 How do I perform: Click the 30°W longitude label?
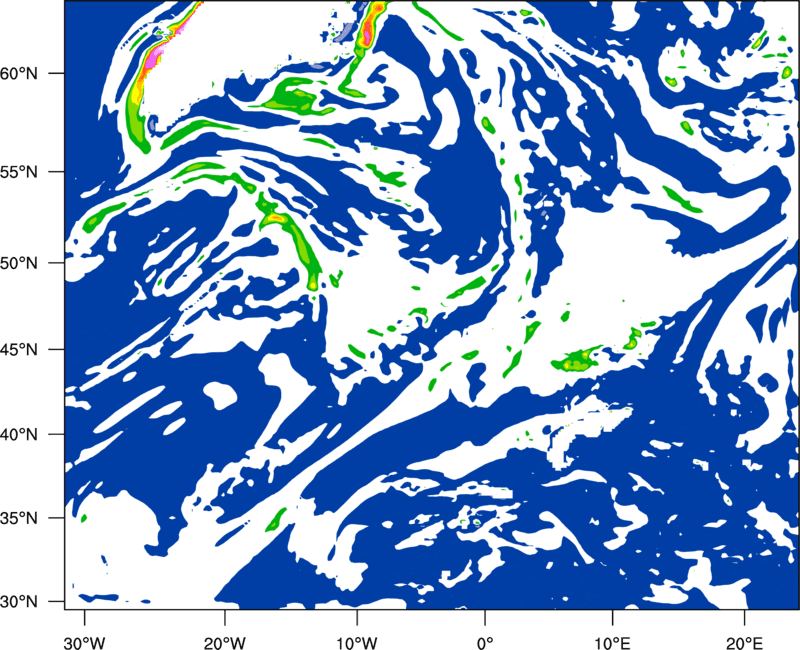click(84, 642)
